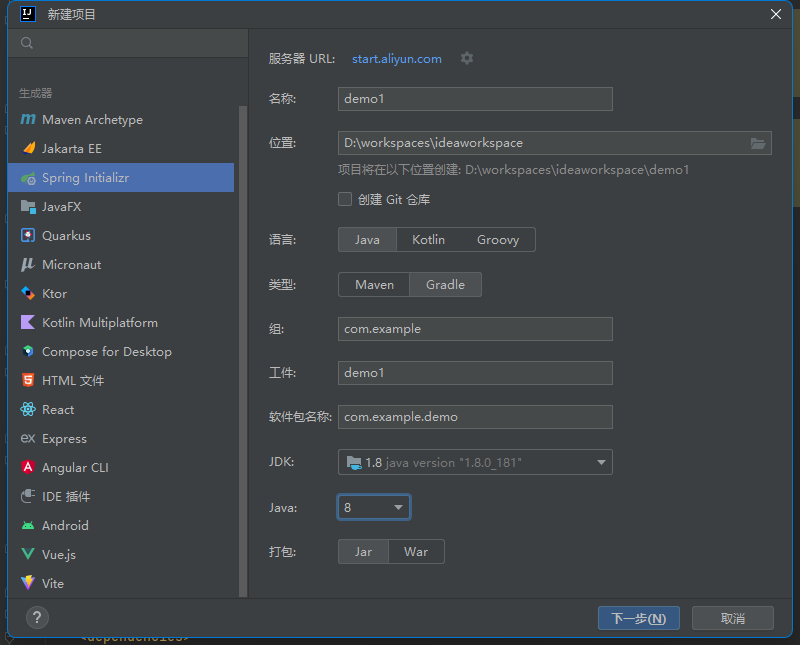Screen dimensions: 800x645
Task: Click the Spring Initializr leaf icon
Action: (x=28, y=178)
